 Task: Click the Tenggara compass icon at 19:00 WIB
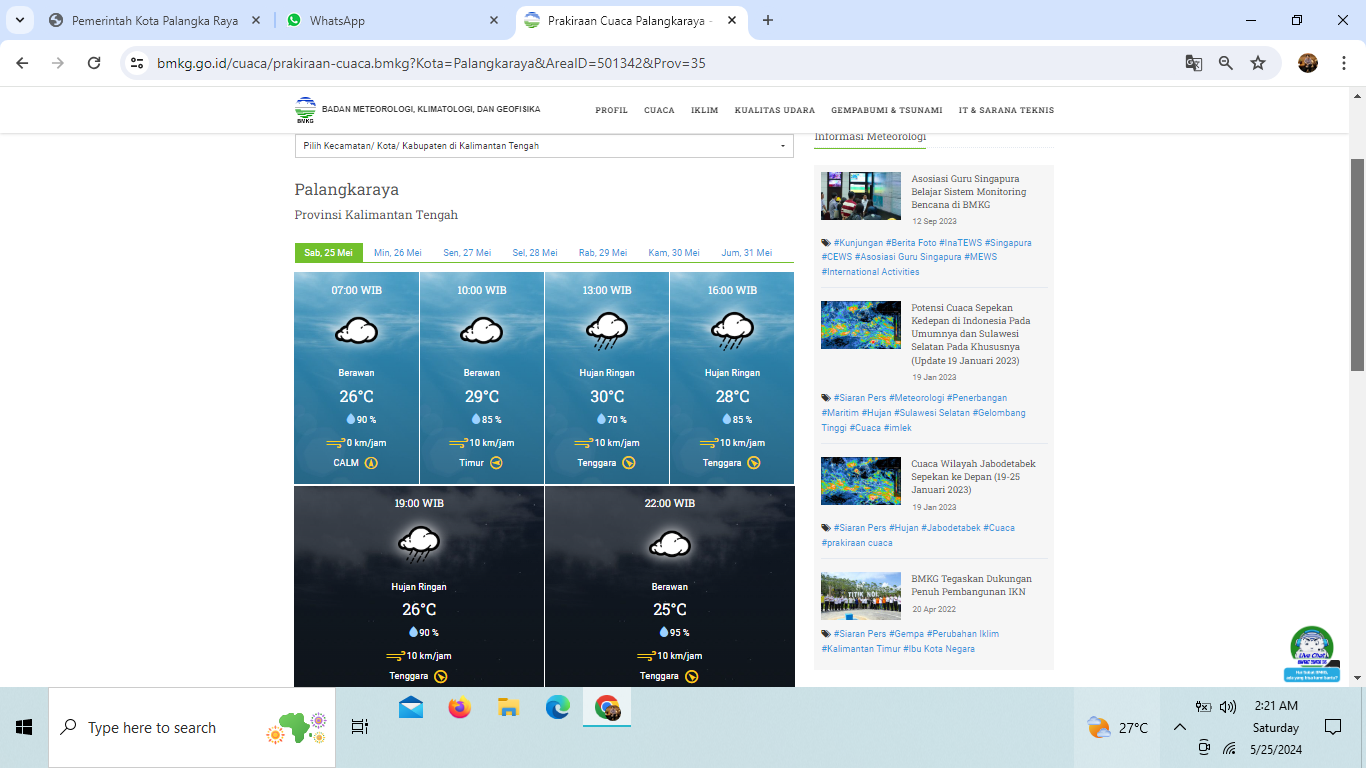pyautogui.click(x=440, y=676)
